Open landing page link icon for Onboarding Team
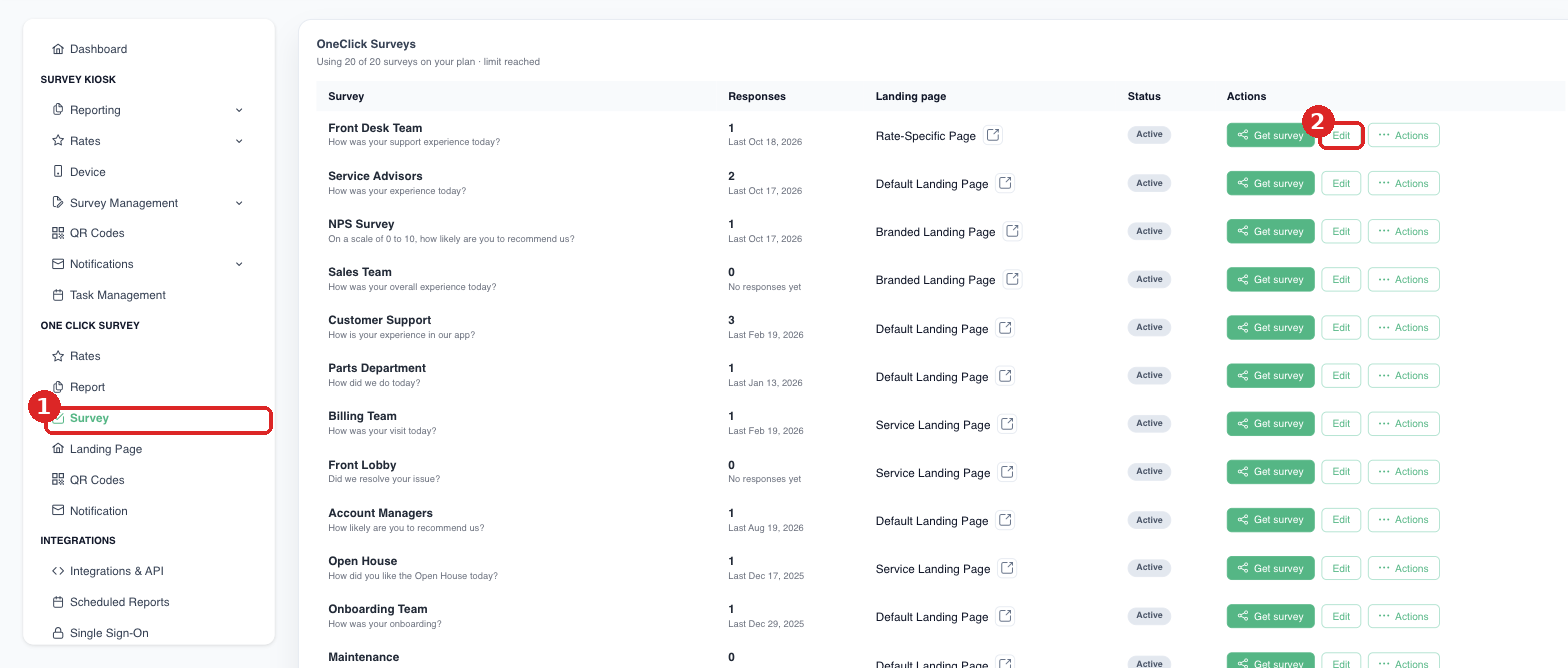The height and width of the screenshot is (668, 1568). (x=1006, y=616)
